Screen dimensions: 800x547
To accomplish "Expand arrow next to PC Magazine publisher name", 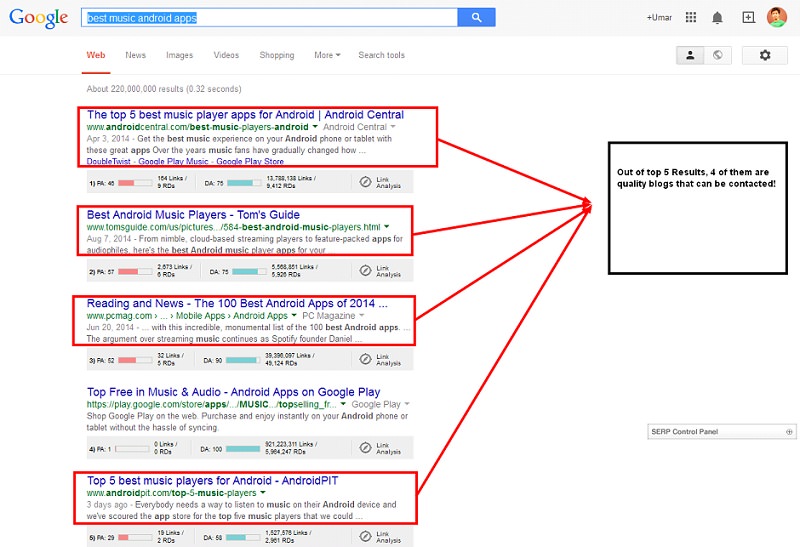I will click(361, 315).
